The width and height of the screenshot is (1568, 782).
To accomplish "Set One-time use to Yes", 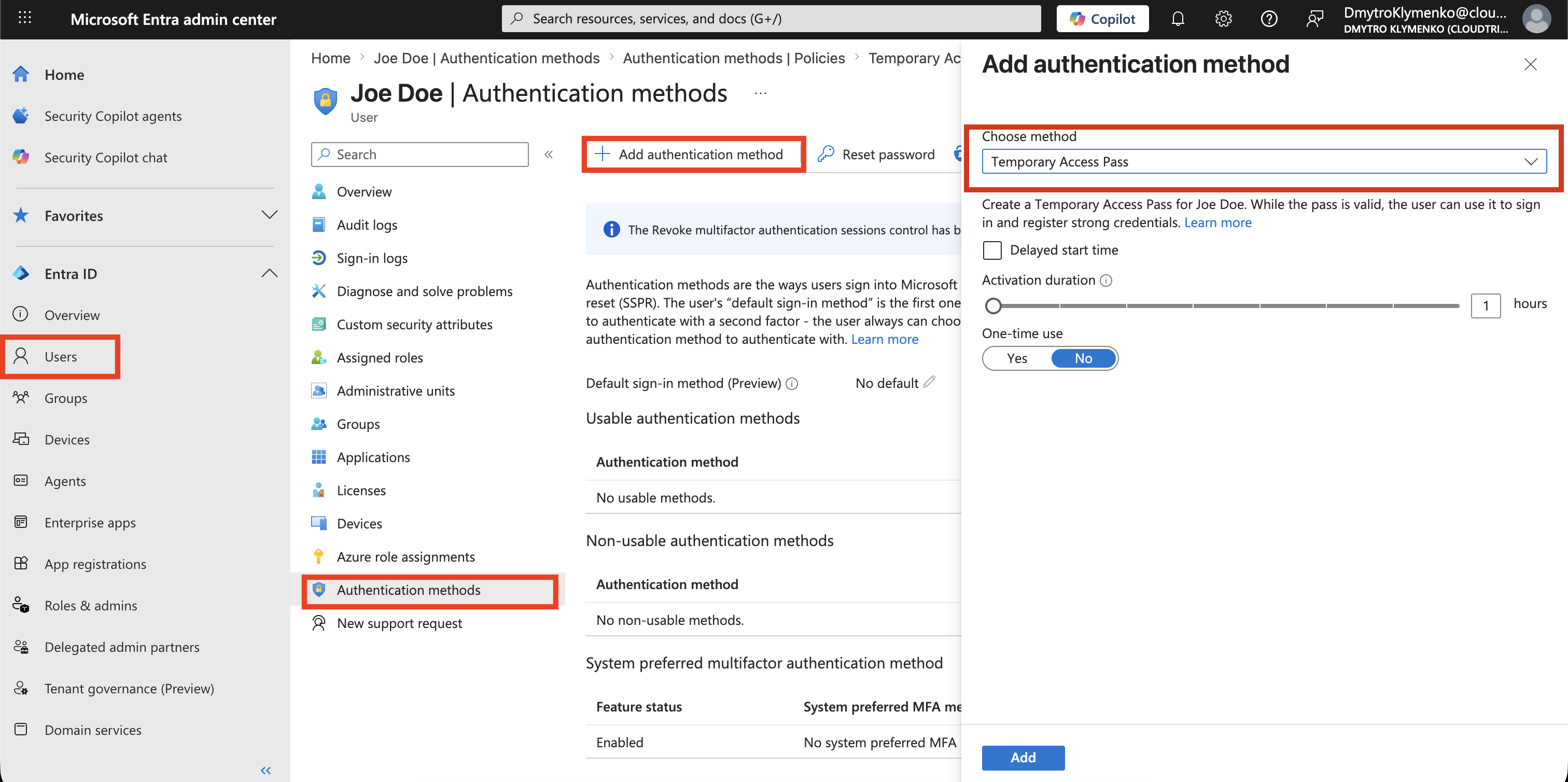I will (x=1016, y=358).
